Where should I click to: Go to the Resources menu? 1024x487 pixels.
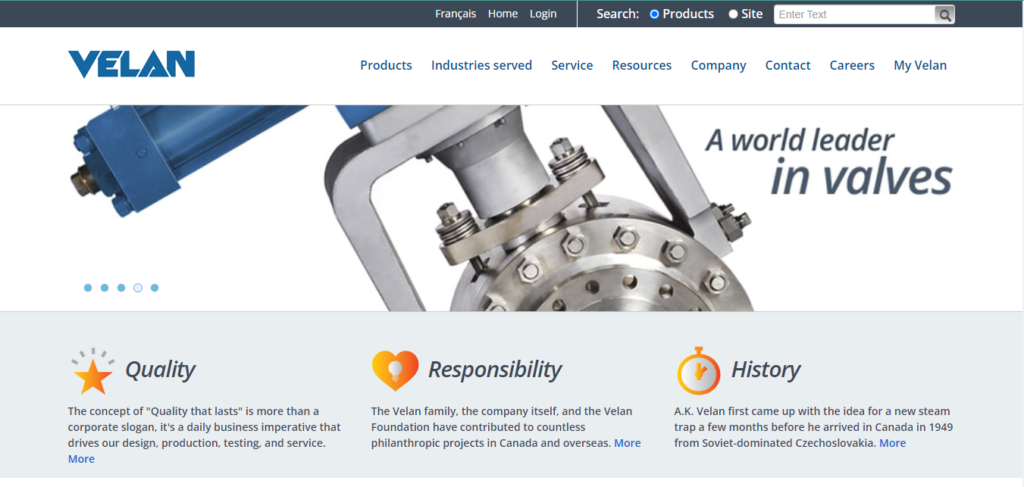[x=641, y=65]
